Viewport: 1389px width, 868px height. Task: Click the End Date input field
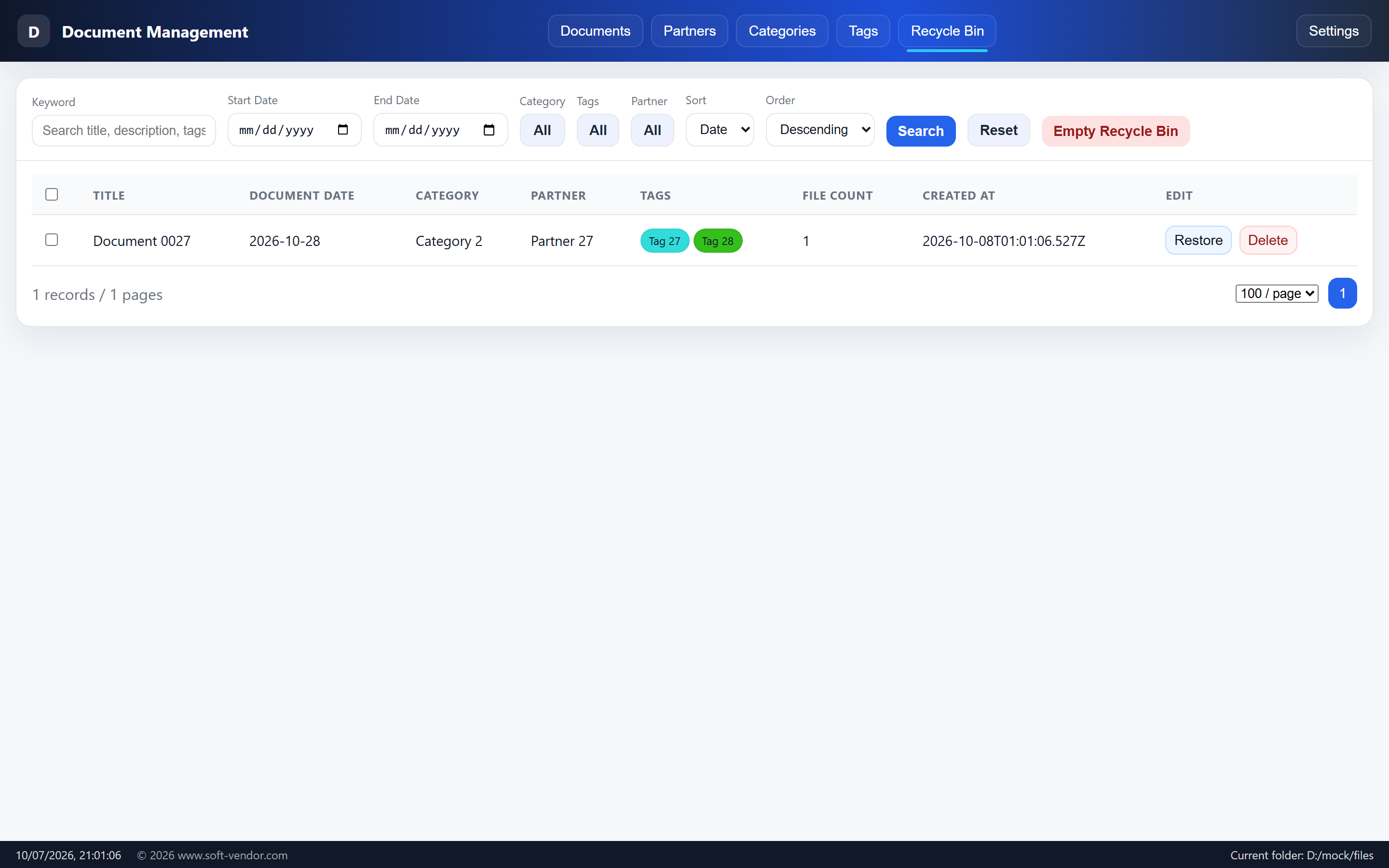(441, 130)
